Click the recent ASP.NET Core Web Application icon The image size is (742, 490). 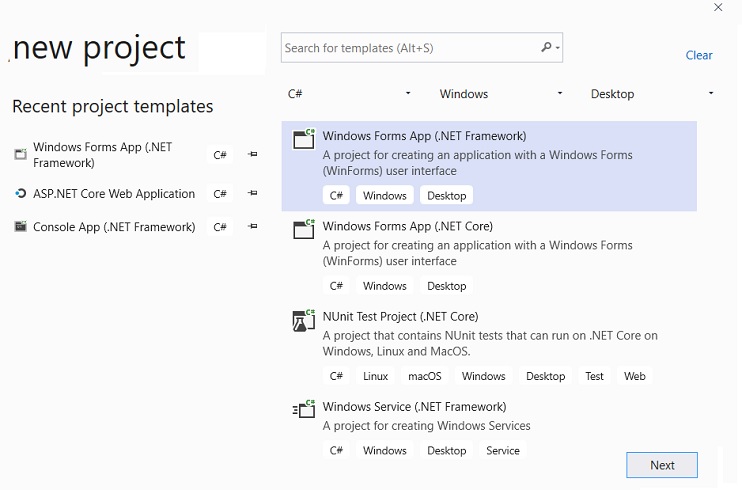(x=20, y=194)
